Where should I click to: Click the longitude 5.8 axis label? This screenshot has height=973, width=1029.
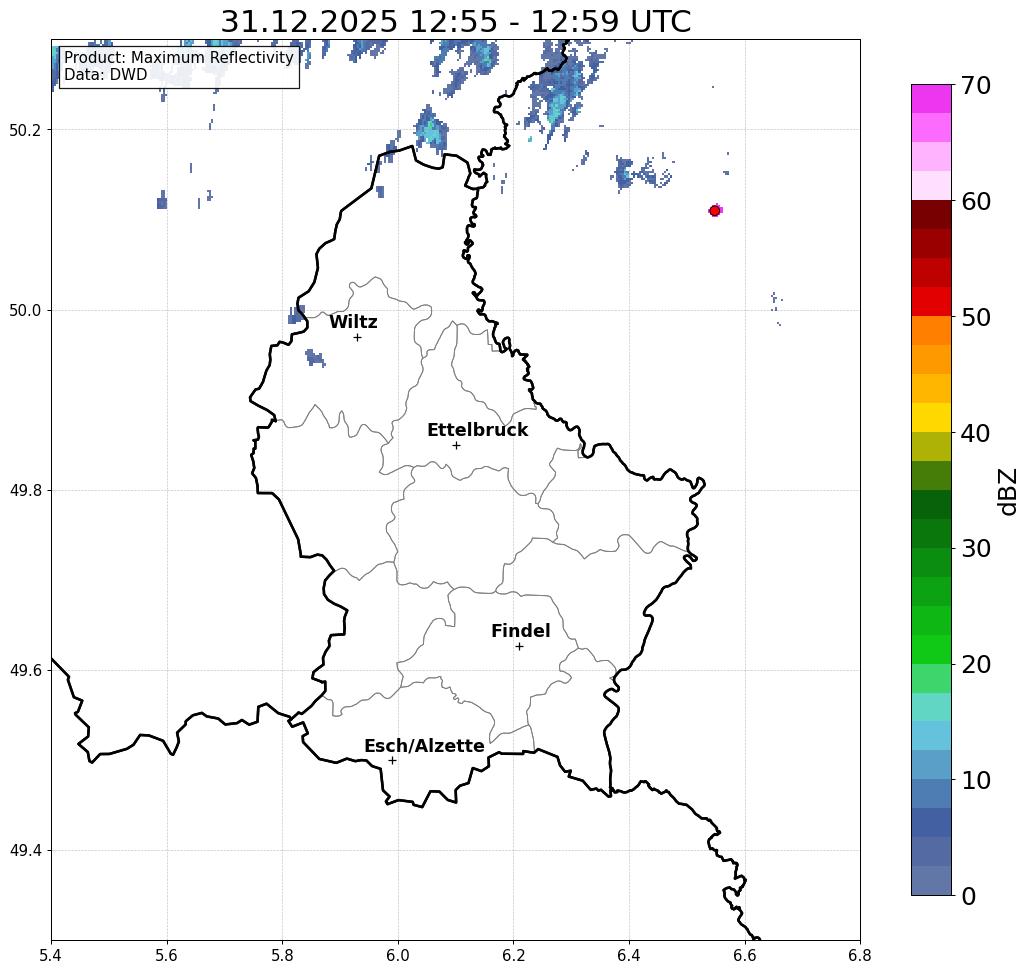pyautogui.click(x=282, y=955)
